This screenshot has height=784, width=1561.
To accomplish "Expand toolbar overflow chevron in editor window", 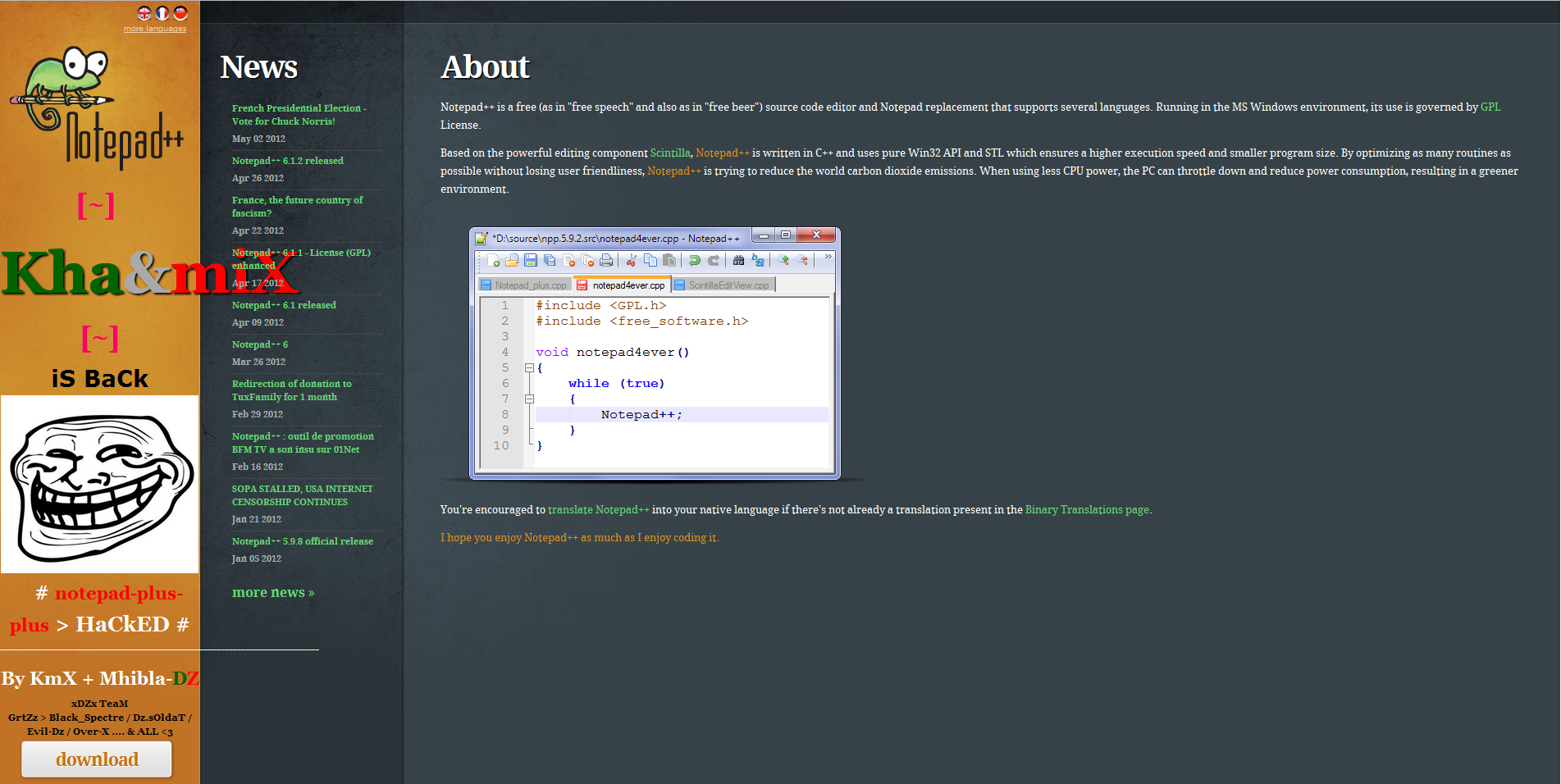I will point(828,257).
